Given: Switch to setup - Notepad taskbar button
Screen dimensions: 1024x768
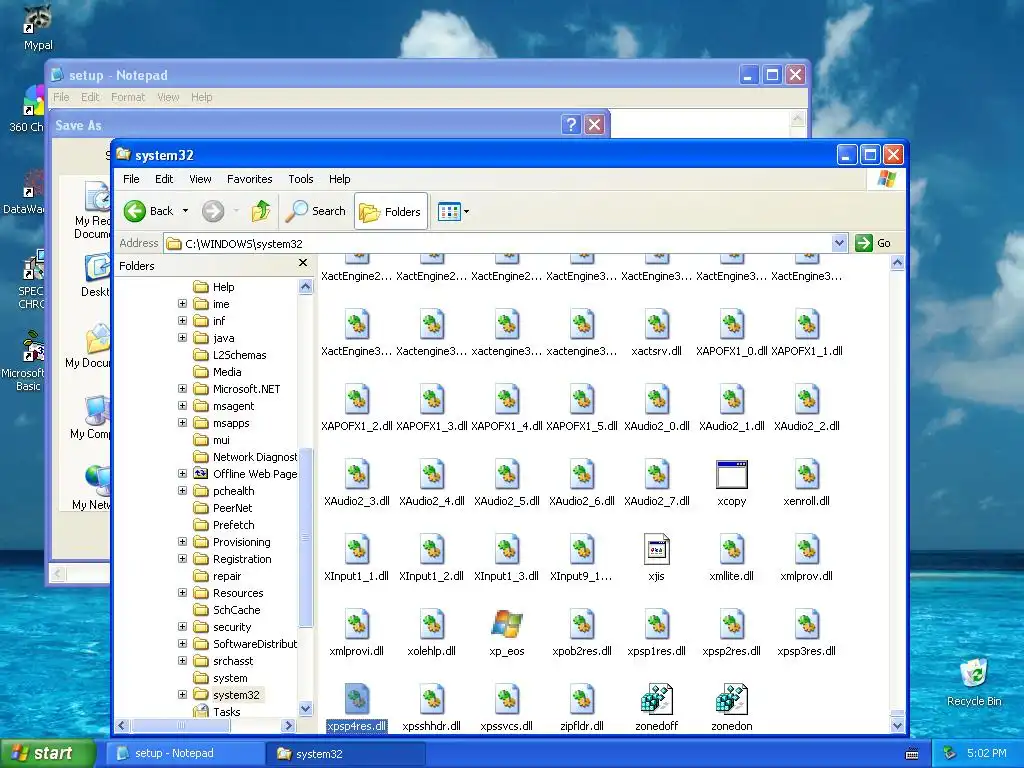Looking at the screenshot, I should [x=185, y=753].
